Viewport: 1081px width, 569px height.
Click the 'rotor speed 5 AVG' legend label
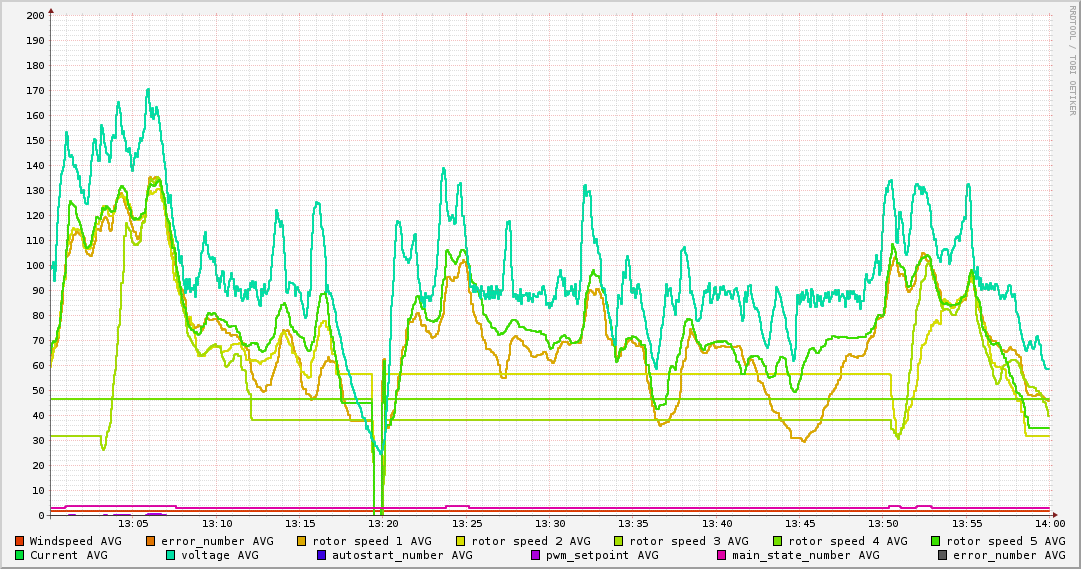[x=1006, y=541]
